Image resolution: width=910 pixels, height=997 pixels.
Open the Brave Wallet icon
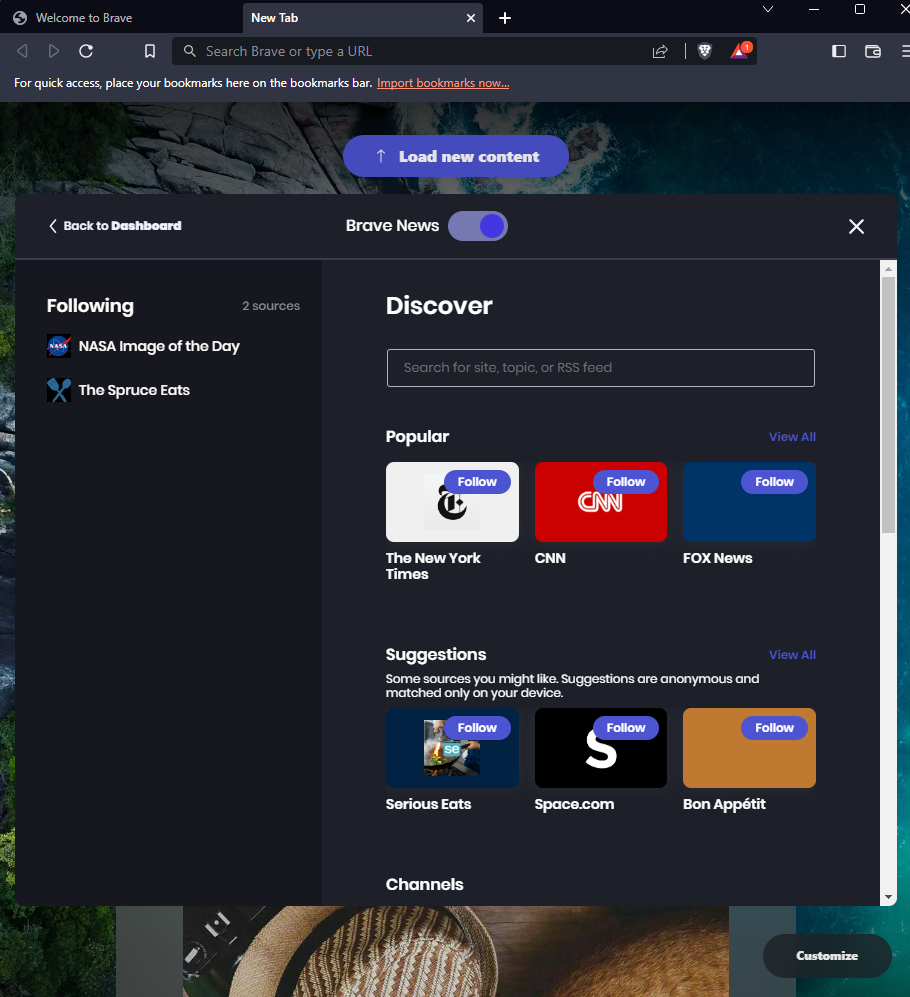[x=872, y=51]
